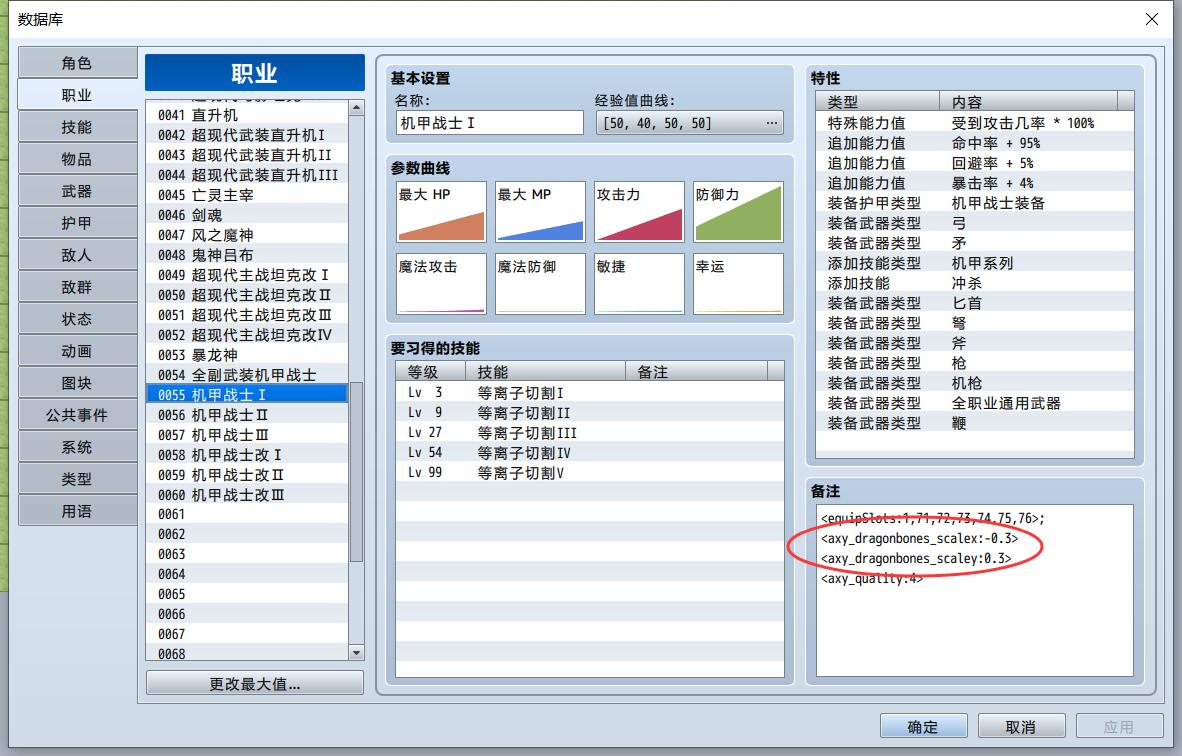Image resolution: width=1182 pixels, height=756 pixels.
Task: Open the 魔法防御 parameter curve
Action: [x=540, y=283]
